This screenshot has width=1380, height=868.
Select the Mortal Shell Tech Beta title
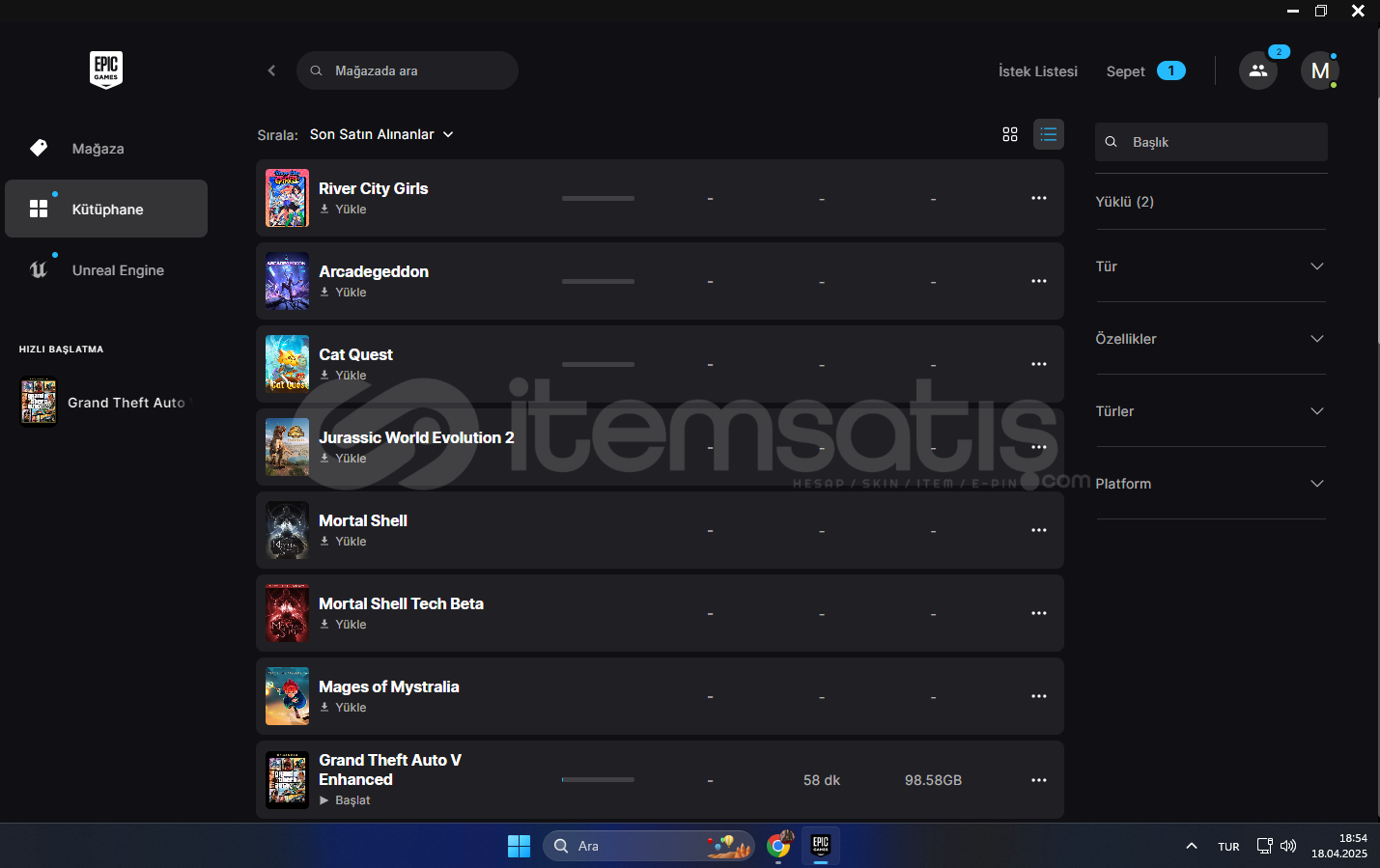click(401, 603)
